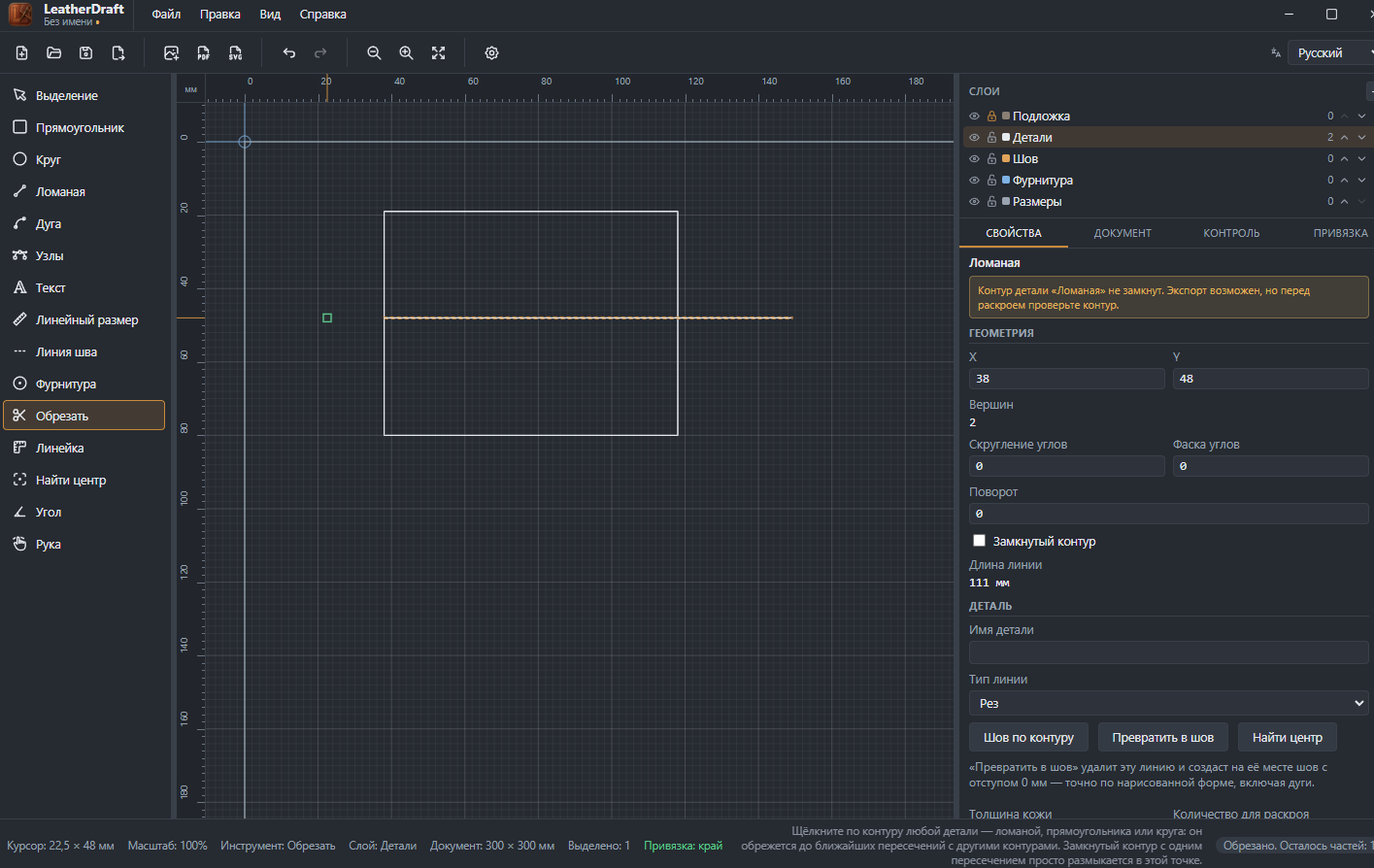Select the Линия шва tool
1374x868 pixels.
84,351
